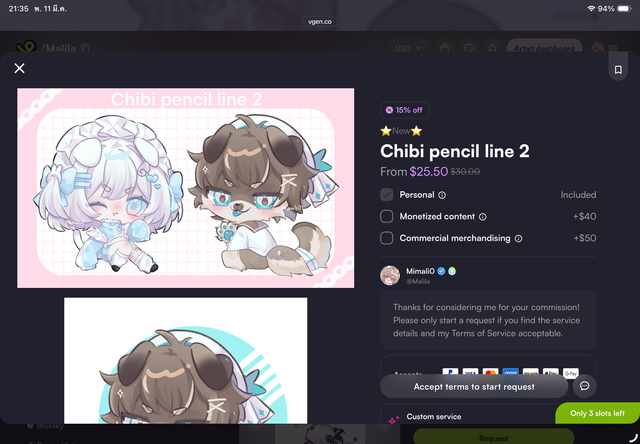
Task: Show info for Commercial merchandising option
Action: 518,238
